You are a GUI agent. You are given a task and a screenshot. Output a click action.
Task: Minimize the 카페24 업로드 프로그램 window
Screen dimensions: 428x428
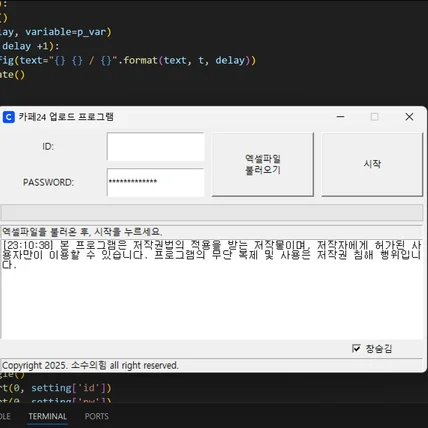coord(341,117)
